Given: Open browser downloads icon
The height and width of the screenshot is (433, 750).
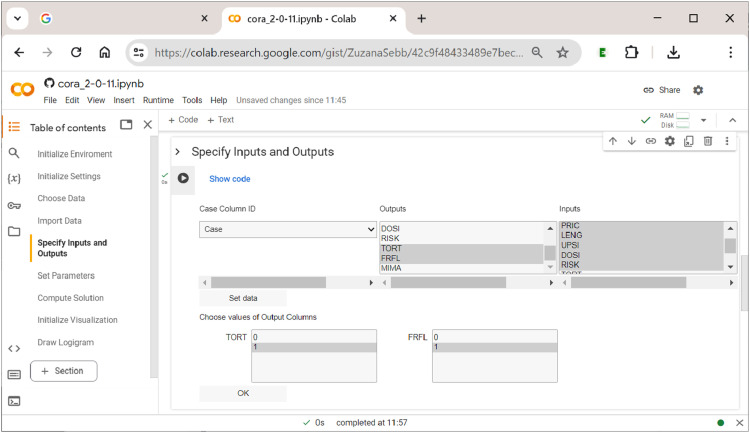Looking at the screenshot, I should tap(673, 52).
